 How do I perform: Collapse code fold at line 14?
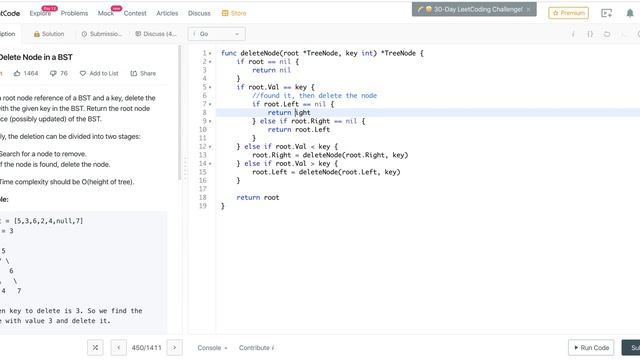(210, 164)
